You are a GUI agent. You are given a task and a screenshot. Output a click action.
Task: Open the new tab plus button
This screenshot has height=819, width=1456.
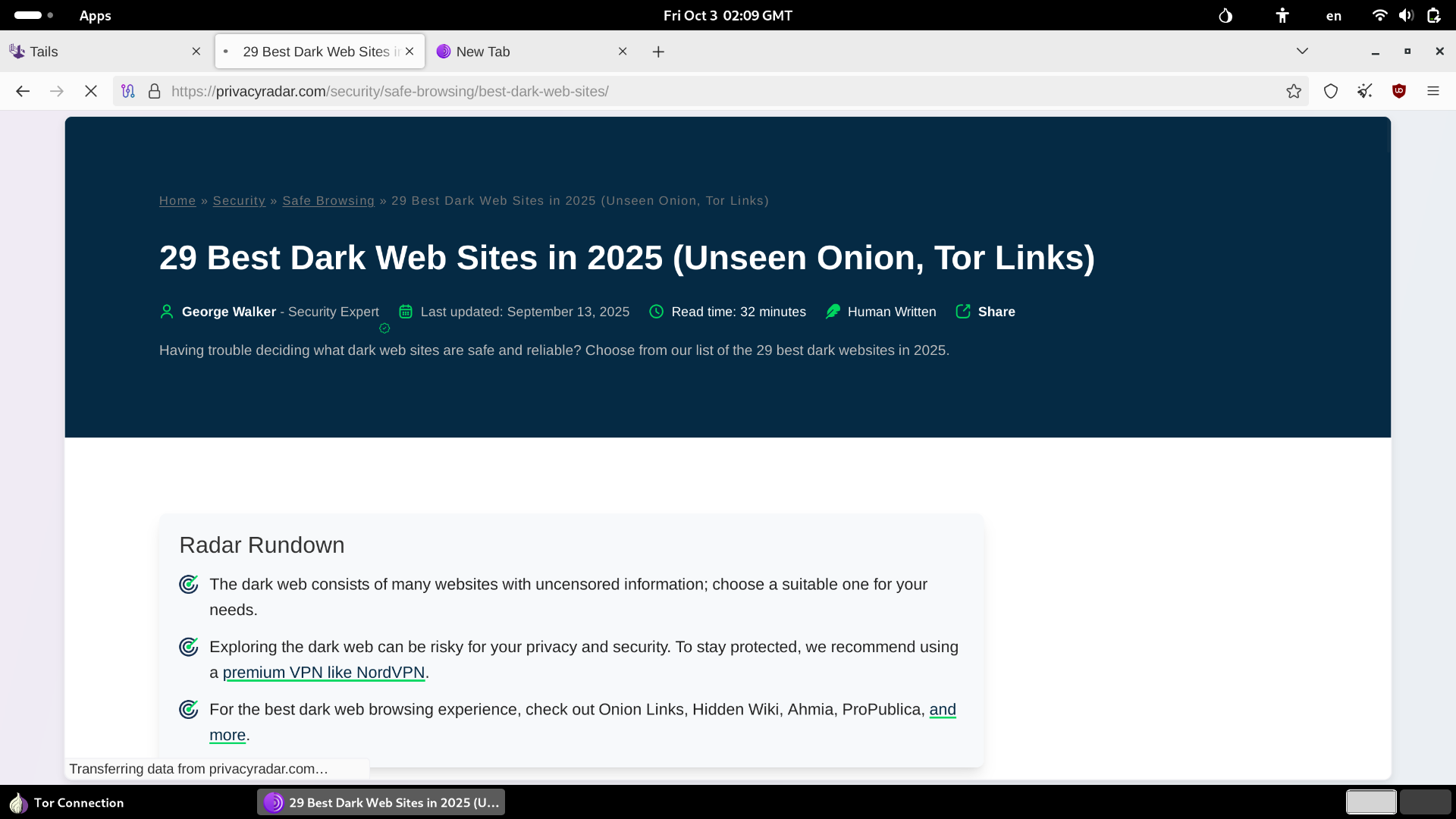coord(658,52)
